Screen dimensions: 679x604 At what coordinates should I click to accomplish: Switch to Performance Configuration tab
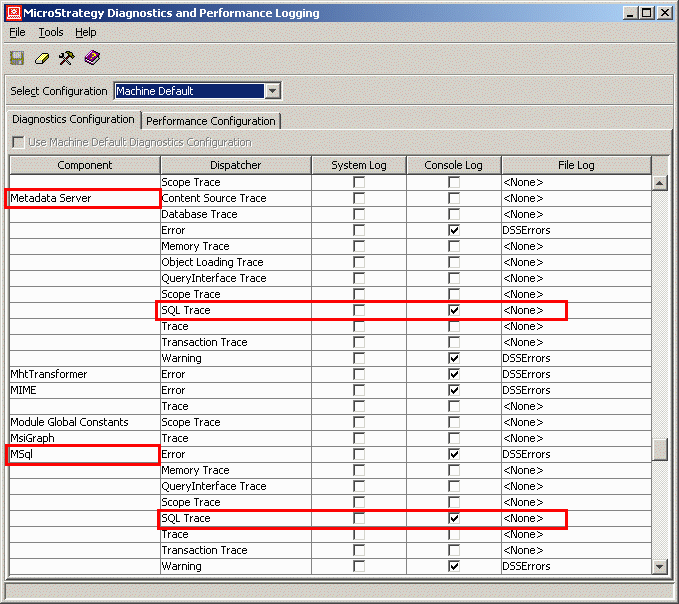pyautogui.click(x=210, y=121)
